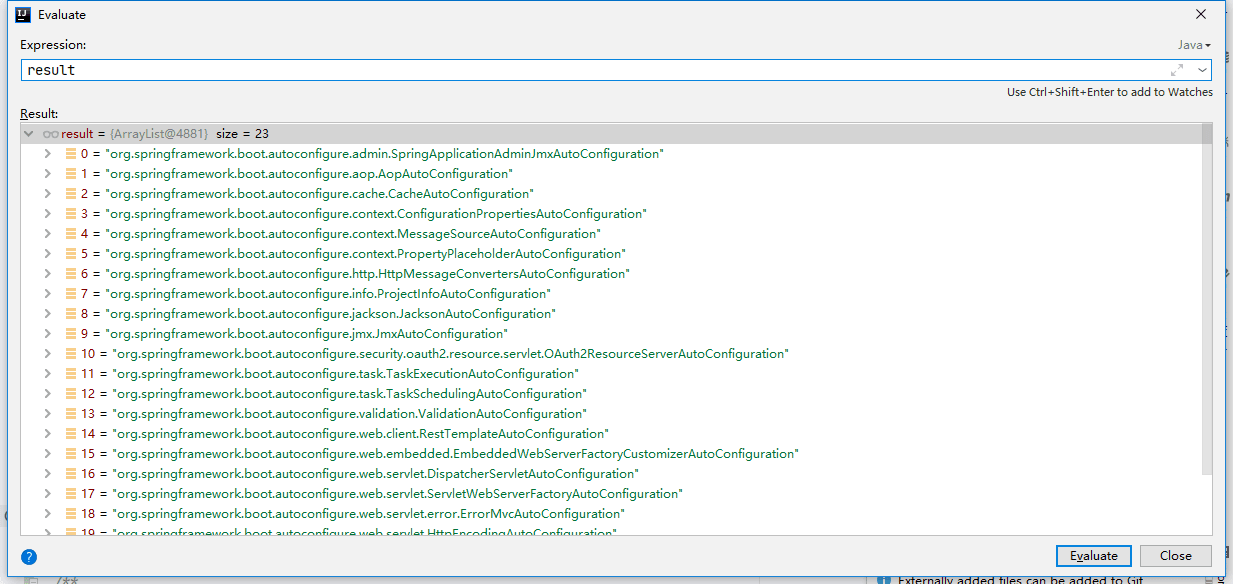Click the element icon beside DispatcherServletAutoConfiguration

coord(71,474)
